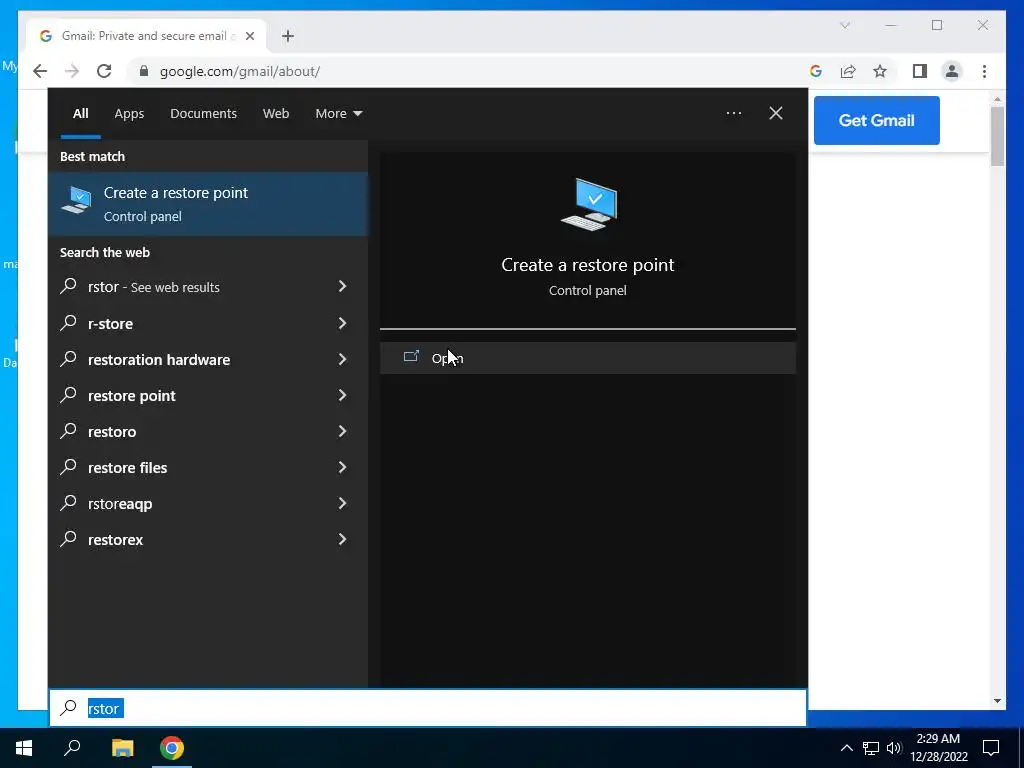Expand arrow next to 'restore point'

(x=342, y=394)
